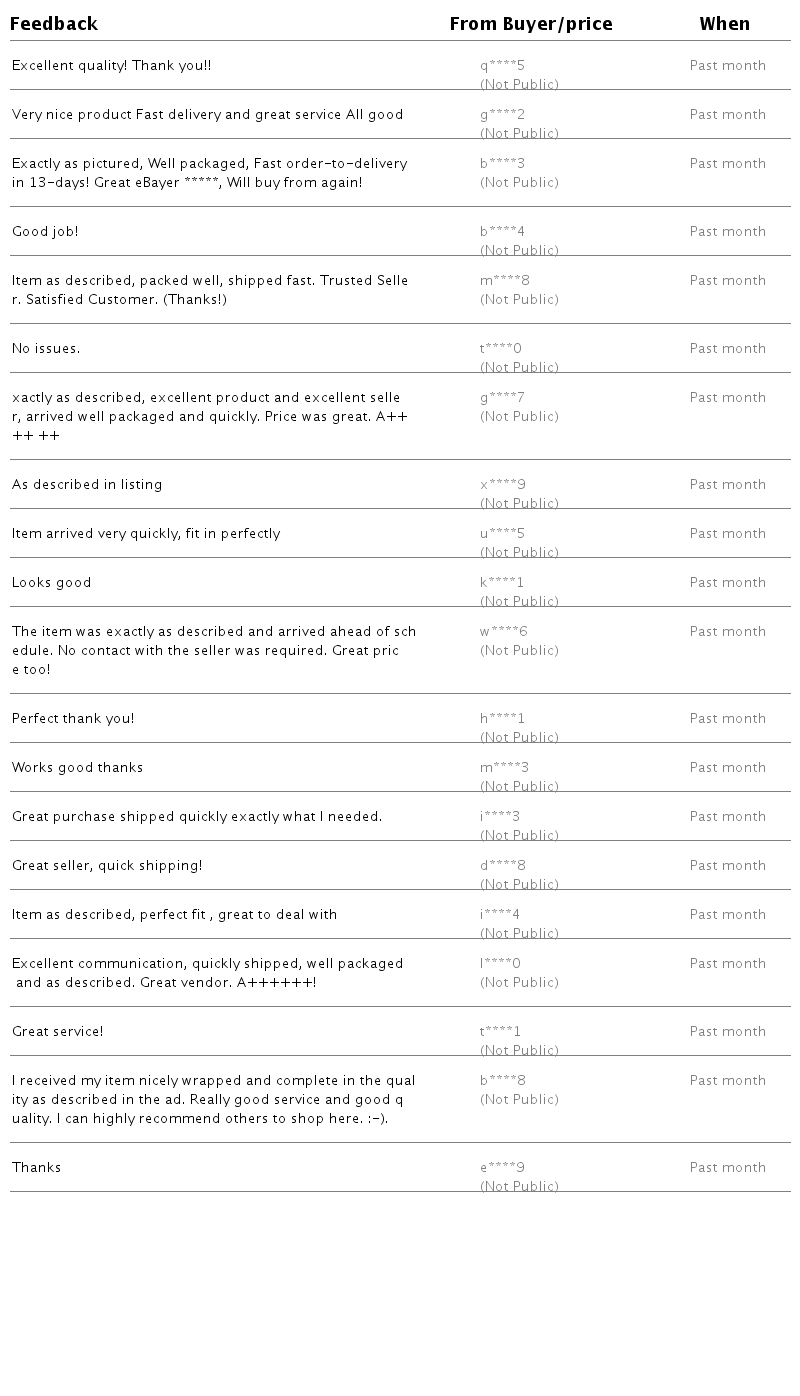The height and width of the screenshot is (1396, 800).
Task: Select the "As described in listing" comment
Action: (x=87, y=485)
